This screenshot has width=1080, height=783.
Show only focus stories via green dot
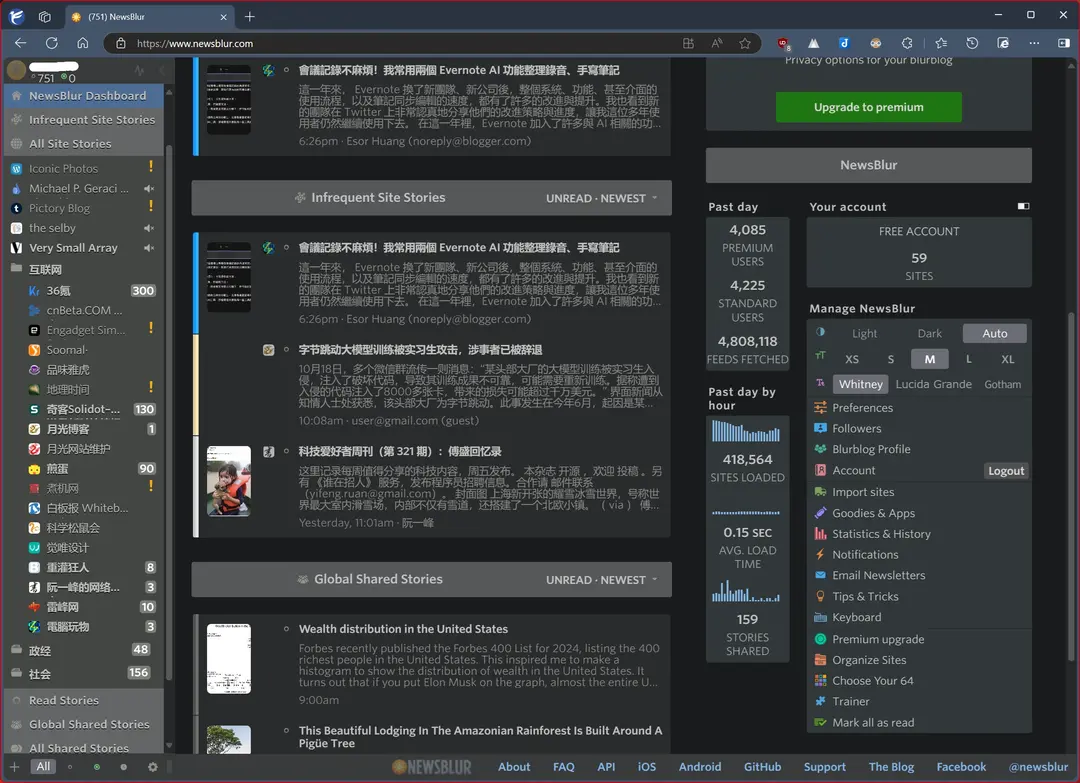click(97, 767)
